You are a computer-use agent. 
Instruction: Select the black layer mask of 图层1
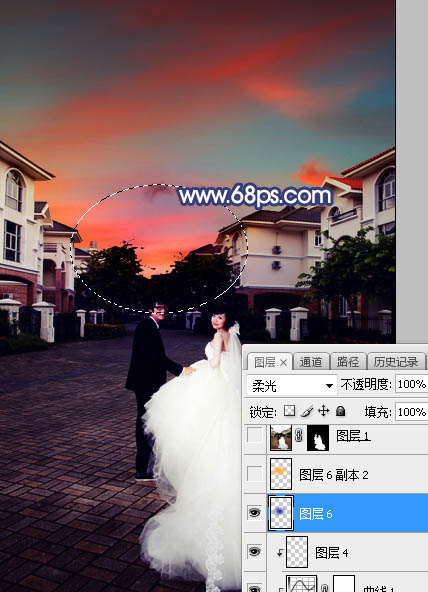(317, 438)
